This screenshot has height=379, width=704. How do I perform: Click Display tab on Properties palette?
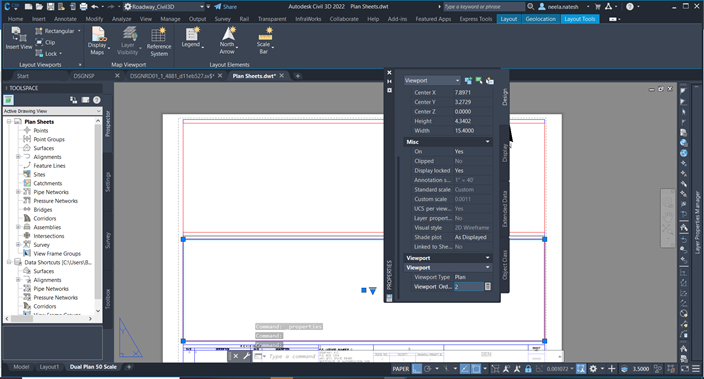coord(505,153)
